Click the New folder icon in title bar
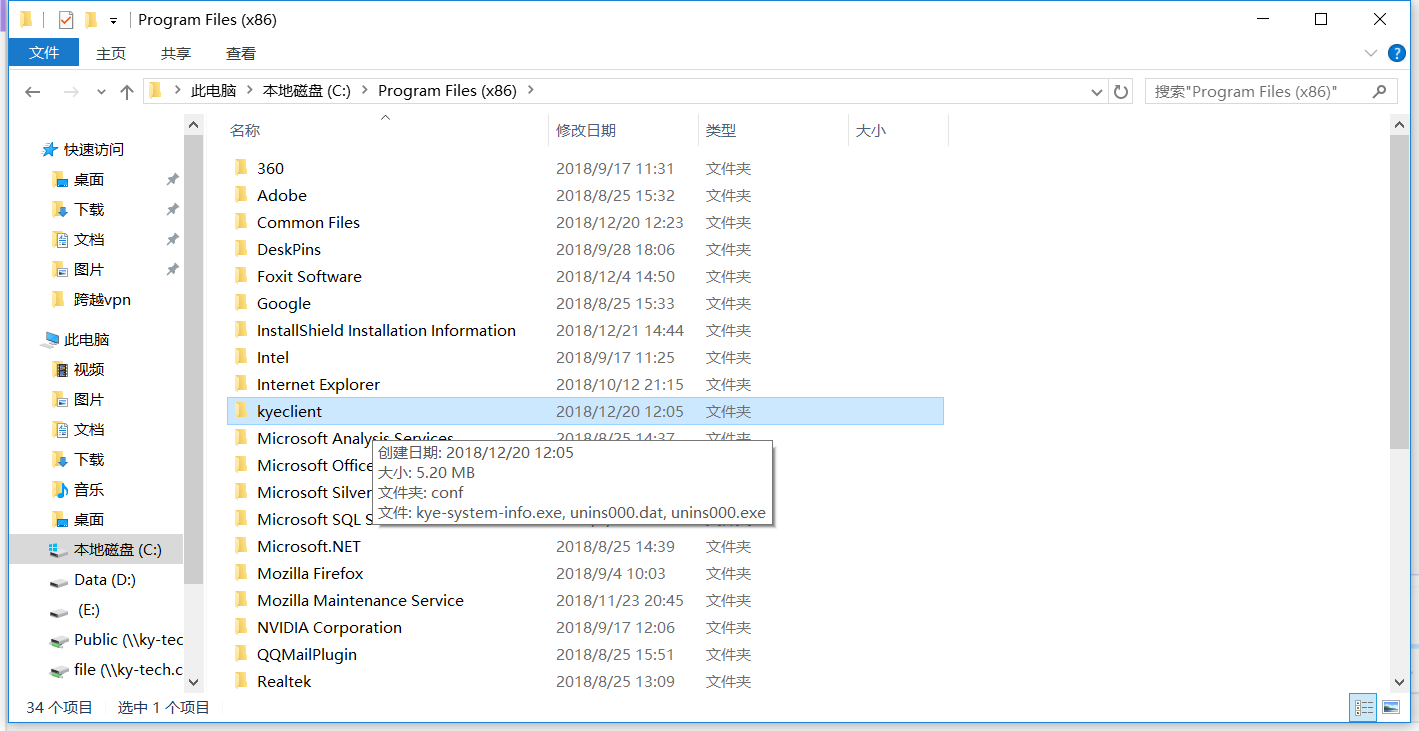 [91, 20]
